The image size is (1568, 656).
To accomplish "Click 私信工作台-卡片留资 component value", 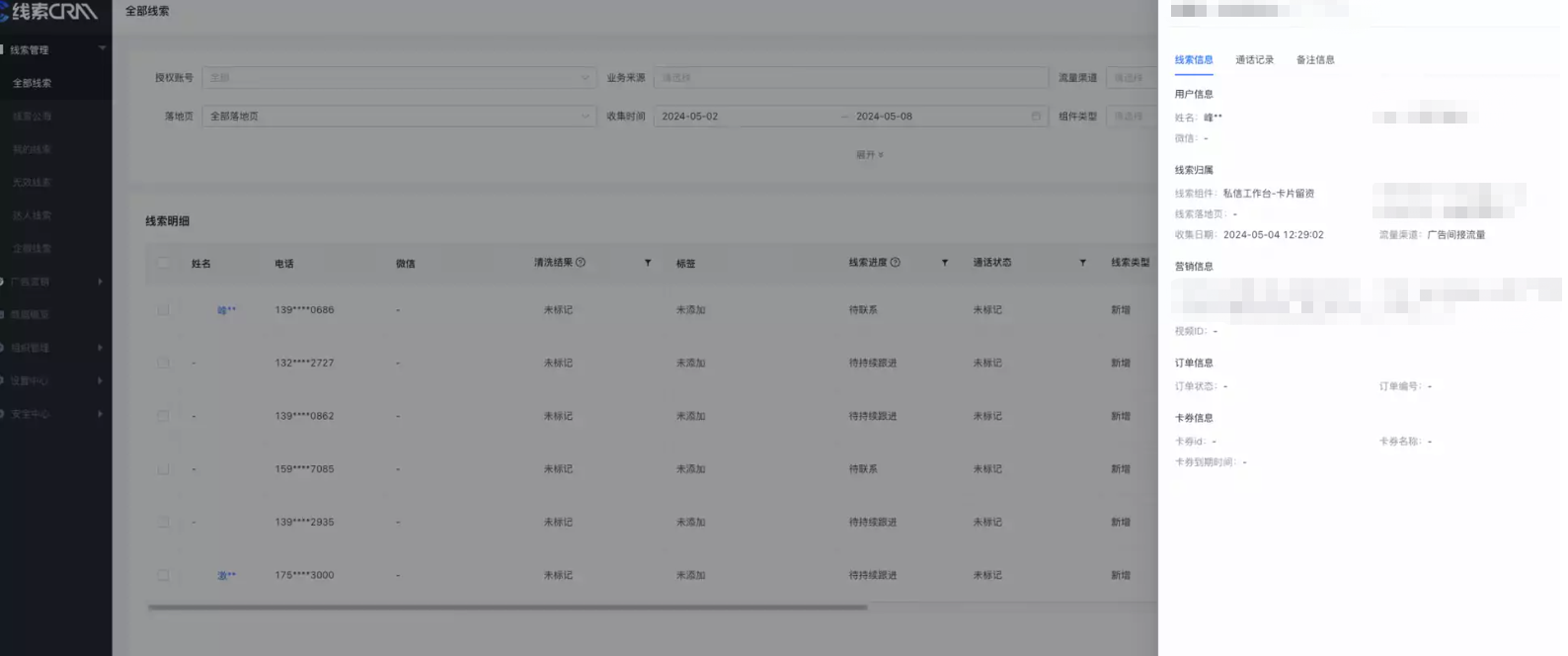I will tap(1269, 194).
